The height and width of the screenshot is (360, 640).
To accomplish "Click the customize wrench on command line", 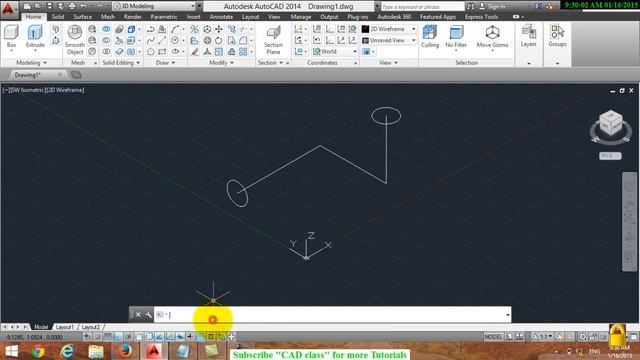I will point(149,315).
